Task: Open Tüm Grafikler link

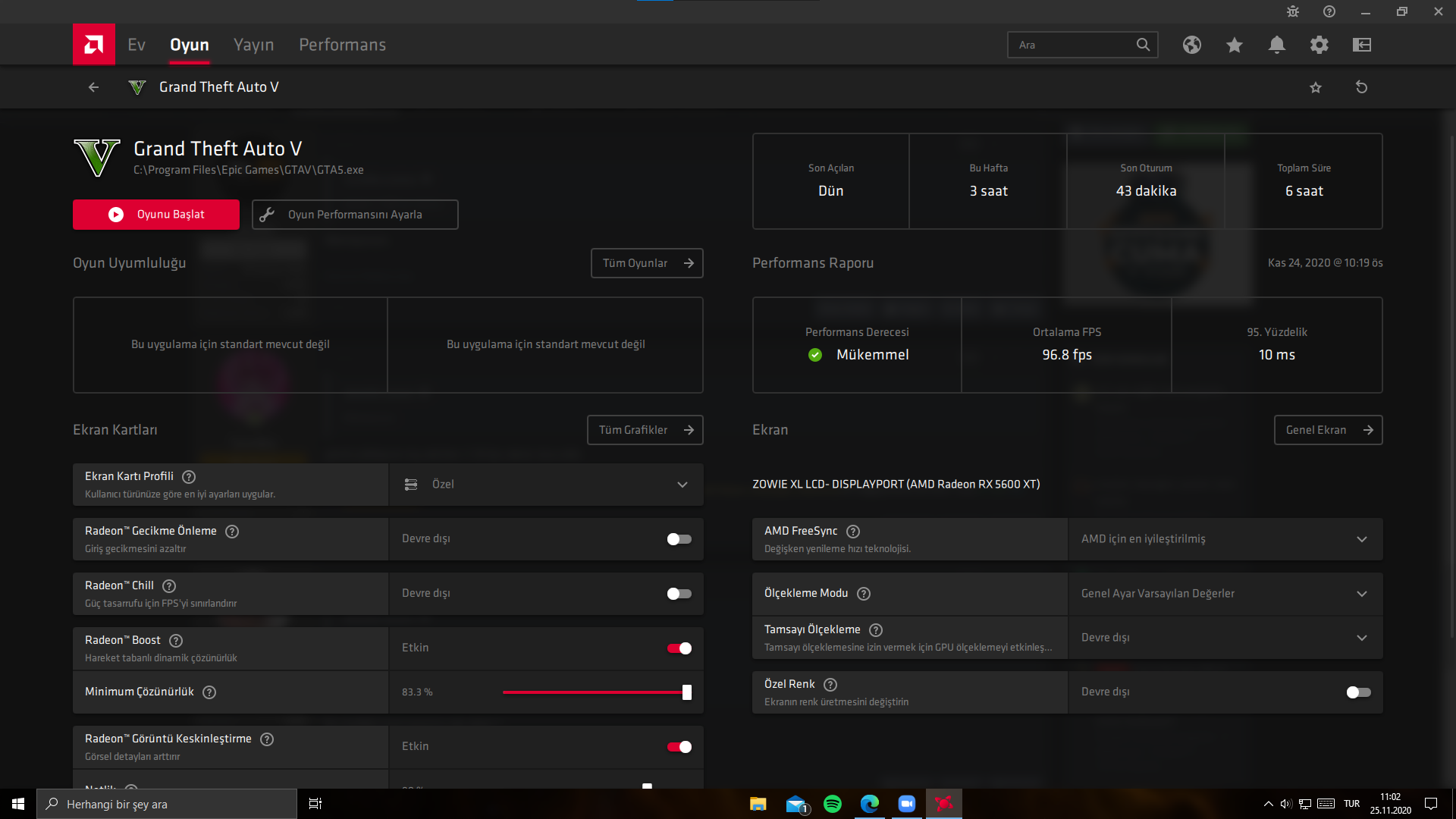Action: tap(645, 430)
